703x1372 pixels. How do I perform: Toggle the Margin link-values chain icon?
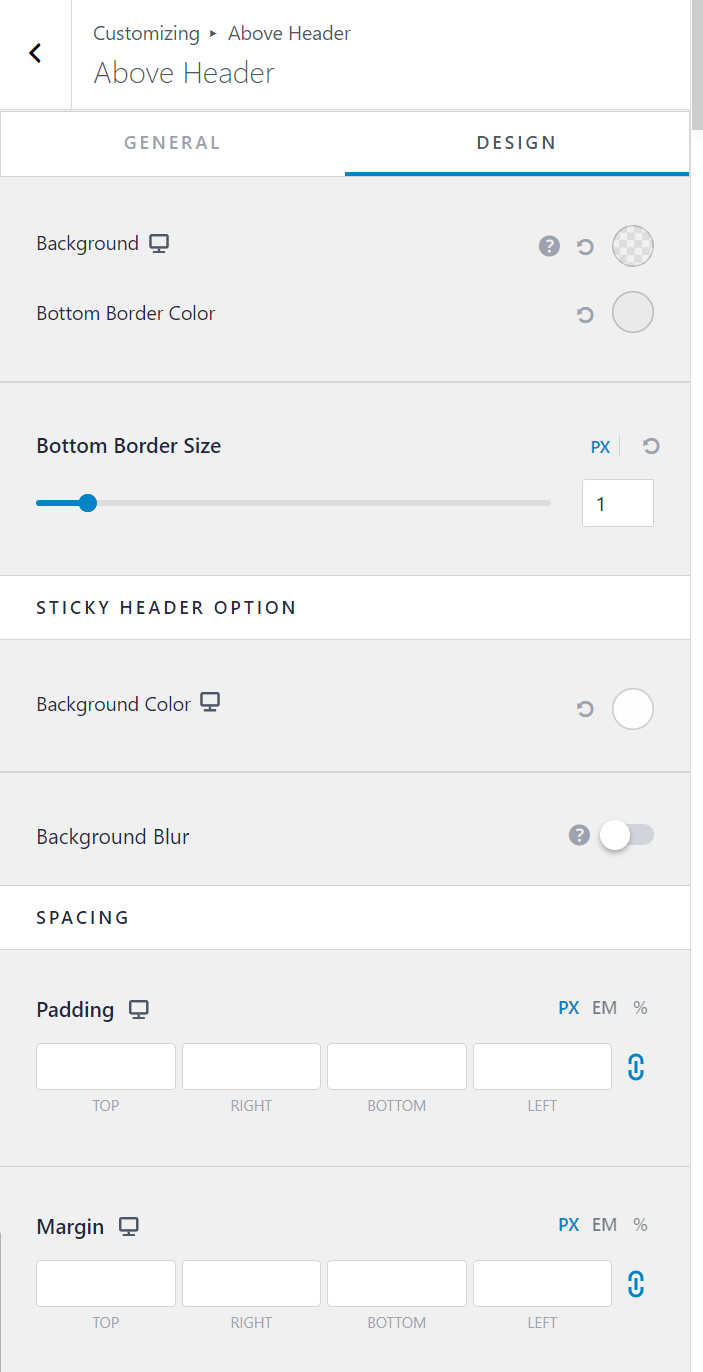[x=636, y=1284]
